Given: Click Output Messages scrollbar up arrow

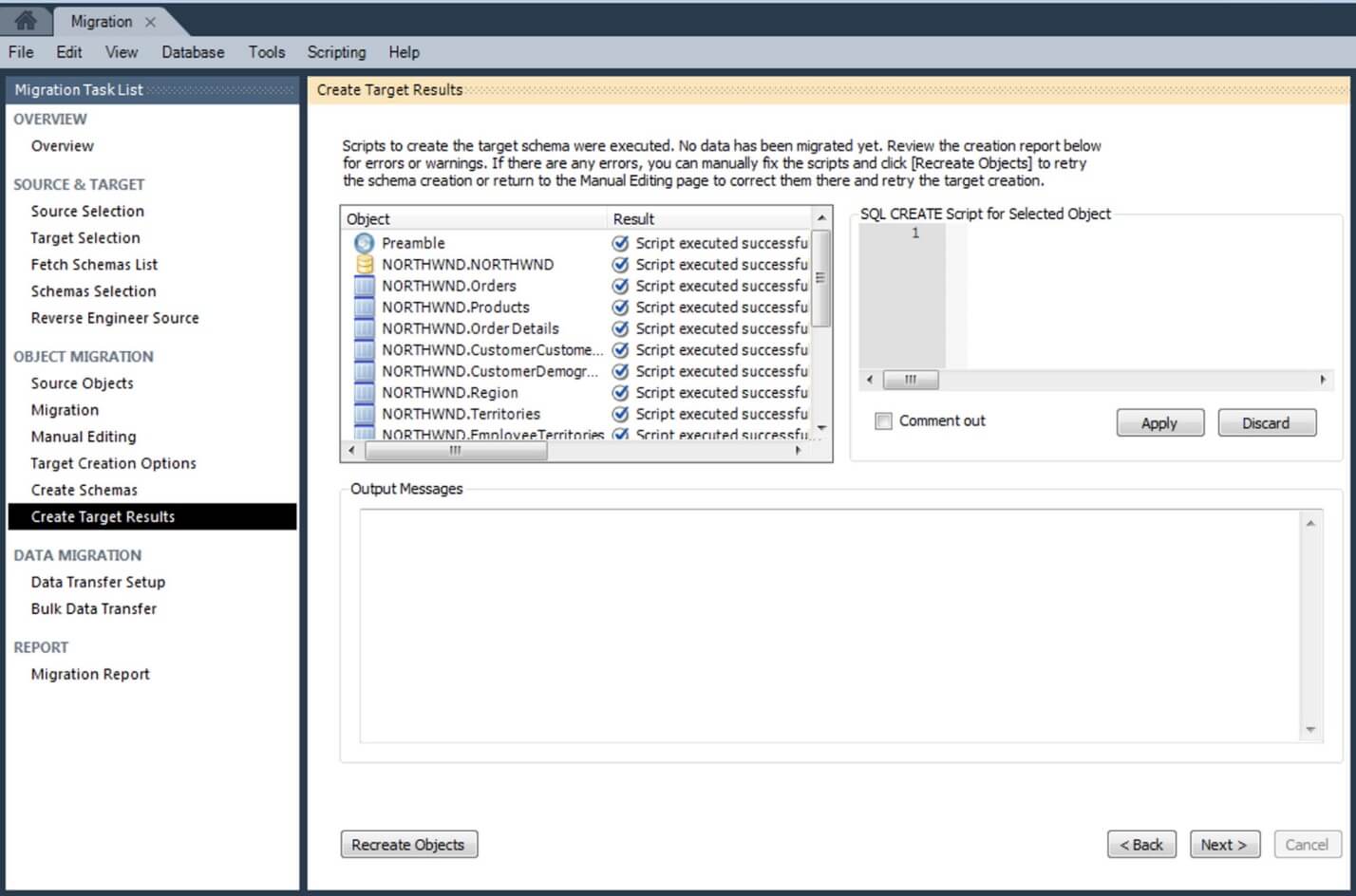Looking at the screenshot, I should point(1310,524).
